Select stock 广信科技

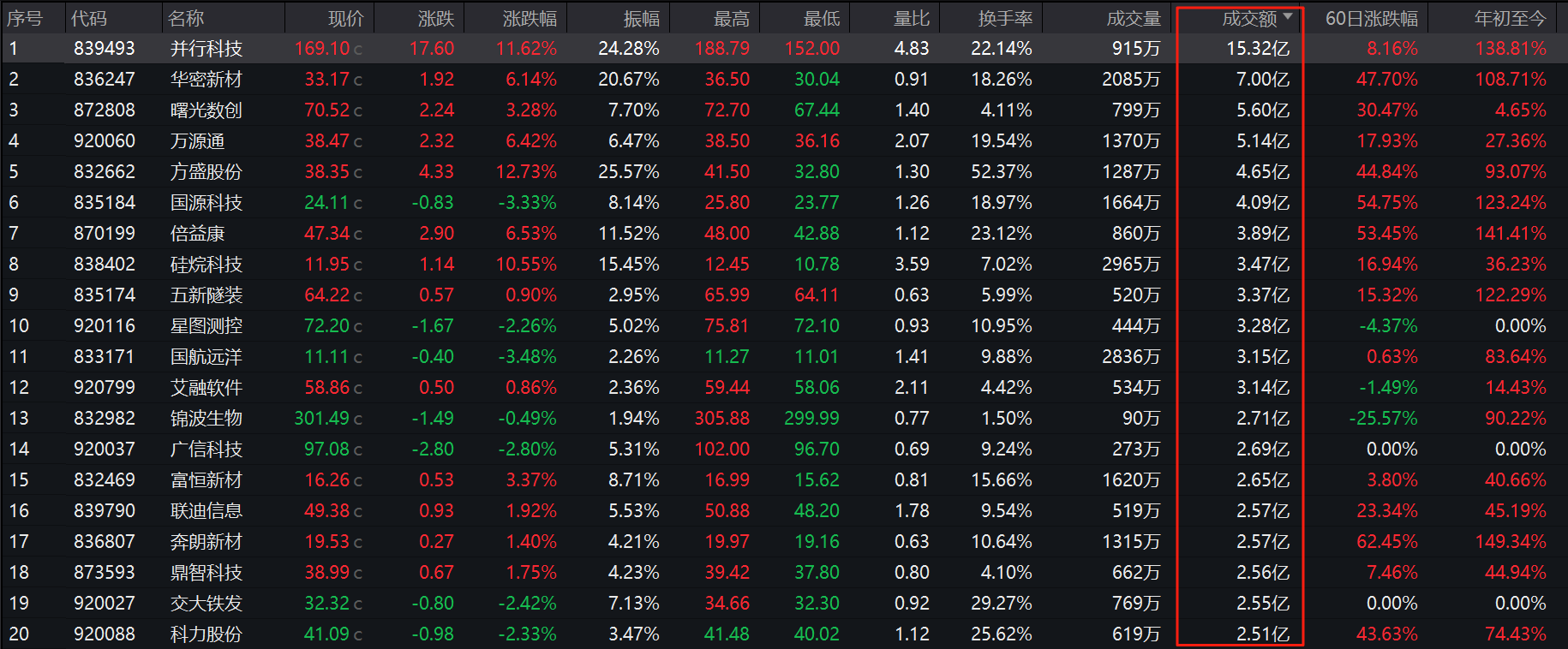[206, 450]
